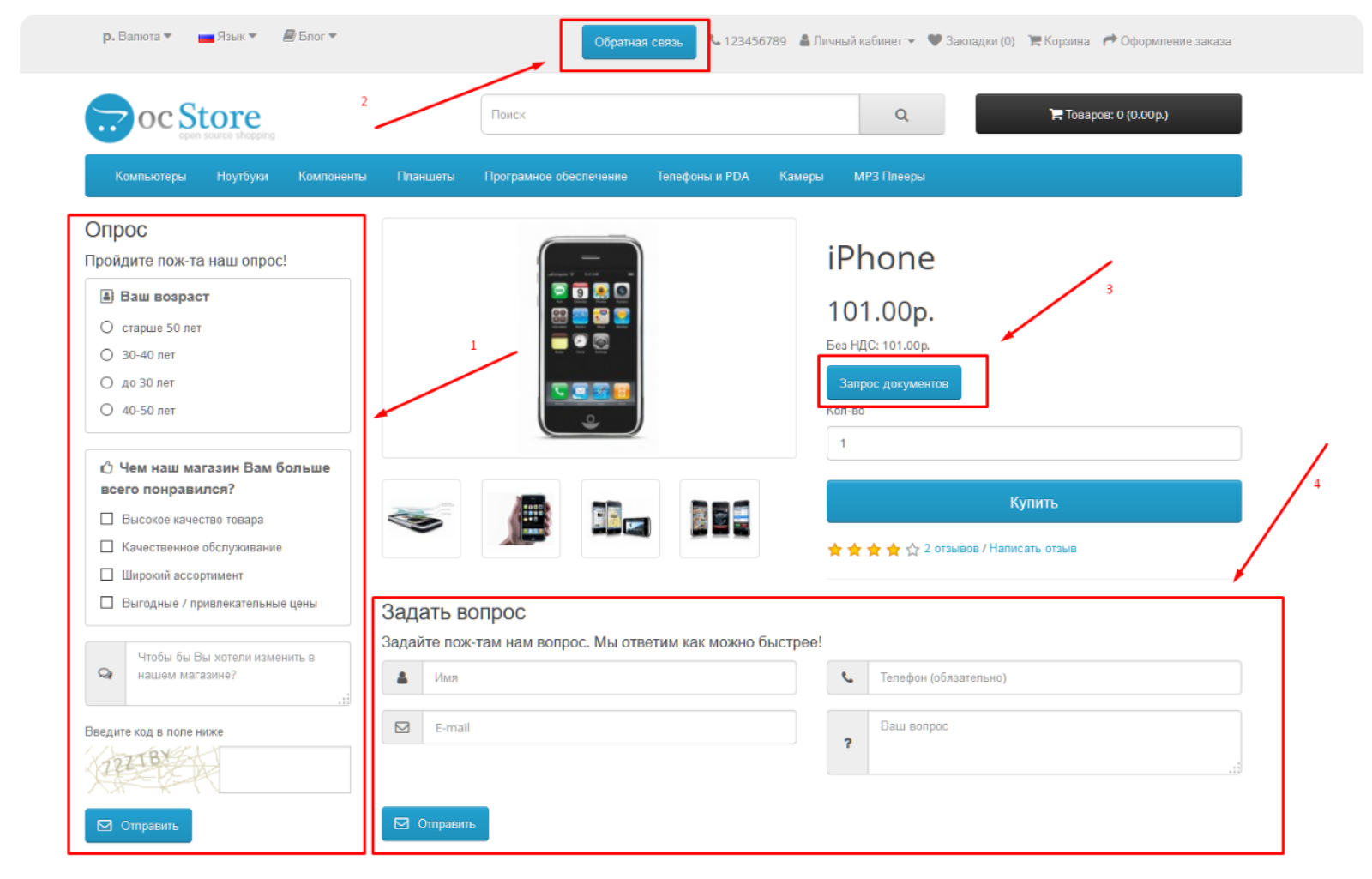Click the search magnifier icon button

pyautogui.click(x=901, y=115)
